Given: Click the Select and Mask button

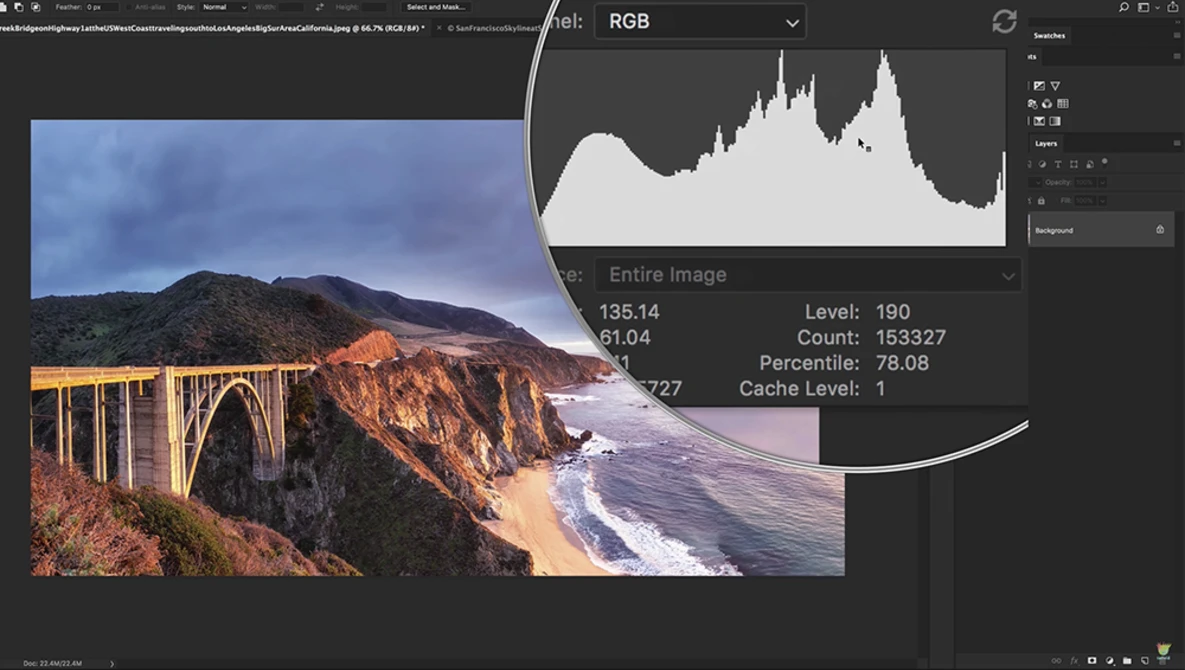Looking at the screenshot, I should pos(435,7).
